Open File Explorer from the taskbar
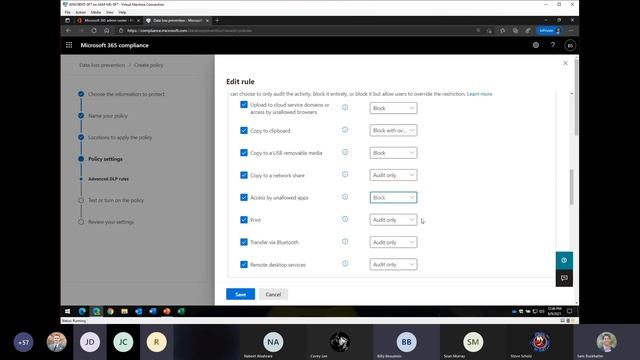This screenshot has height=360, width=640. tap(124, 311)
